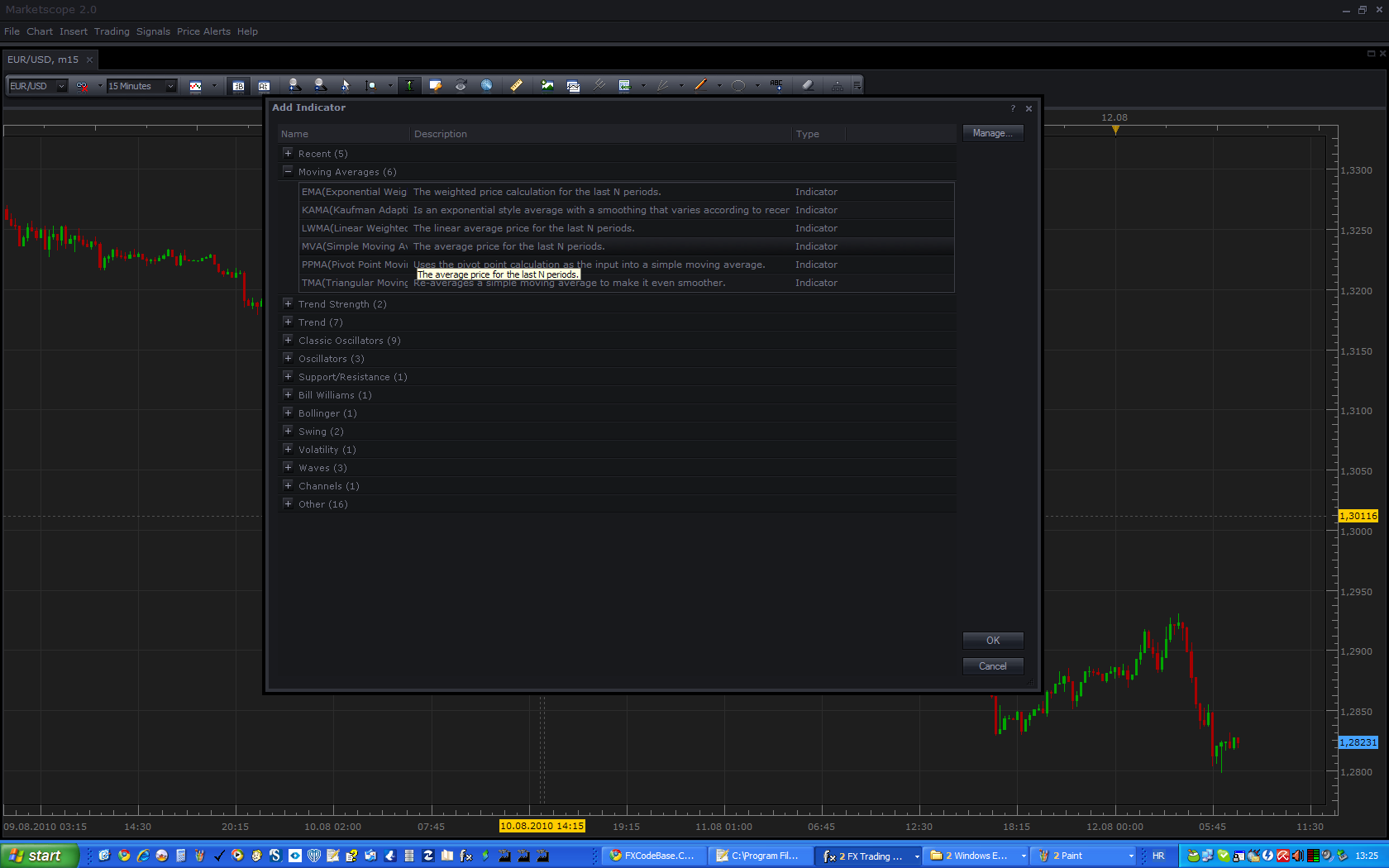Click the eye with arrows toolbar icon
The height and width of the screenshot is (868, 1389).
[x=461, y=85]
